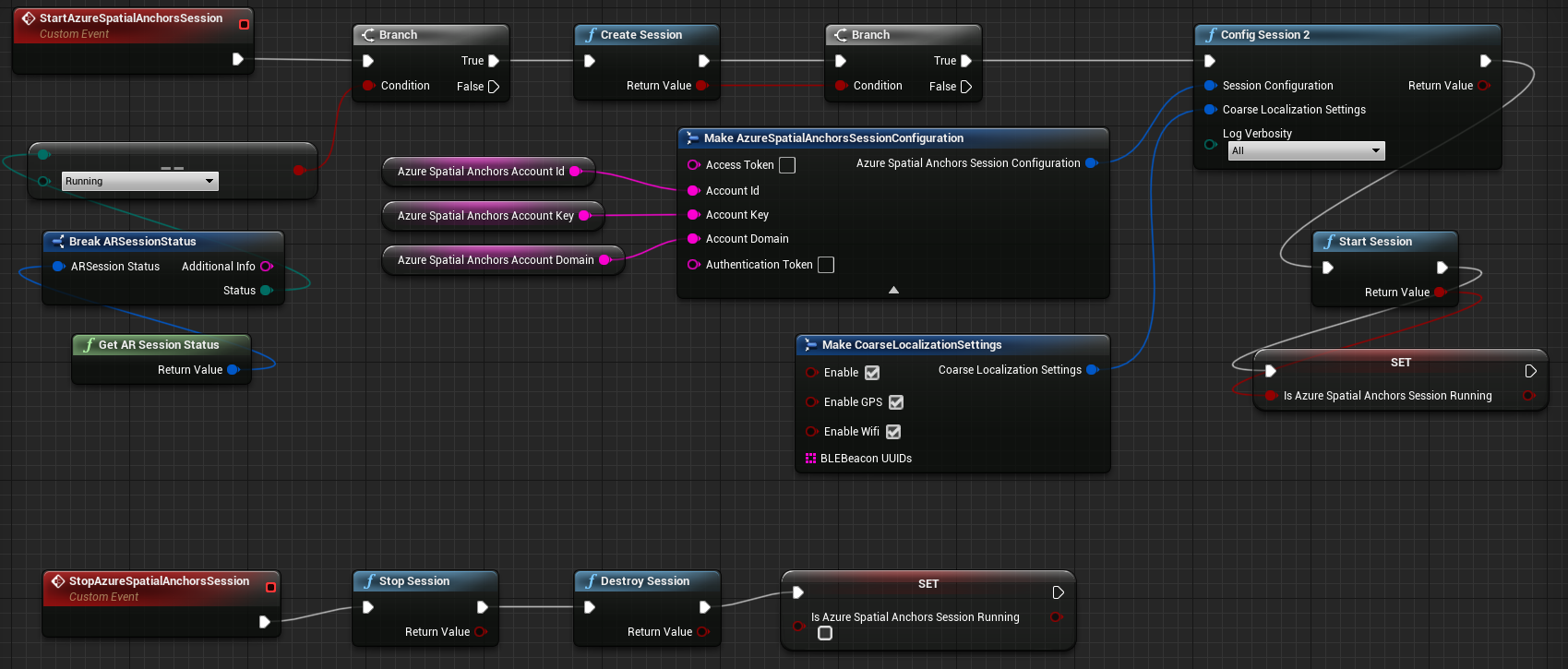Check Is Azure Spatial Anchors Session Running box
The height and width of the screenshot is (669, 1568).
click(825, 633)
